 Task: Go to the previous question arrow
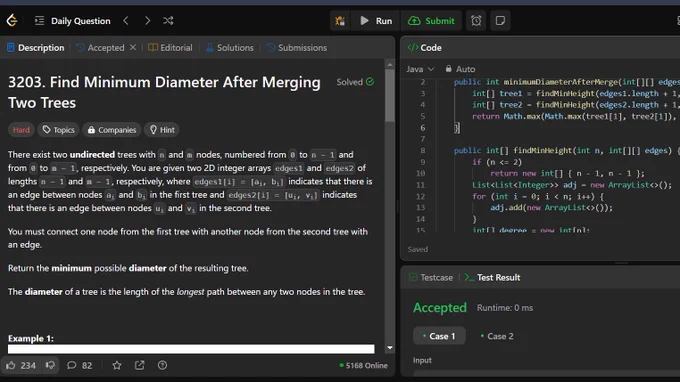(x=126, y=20)
